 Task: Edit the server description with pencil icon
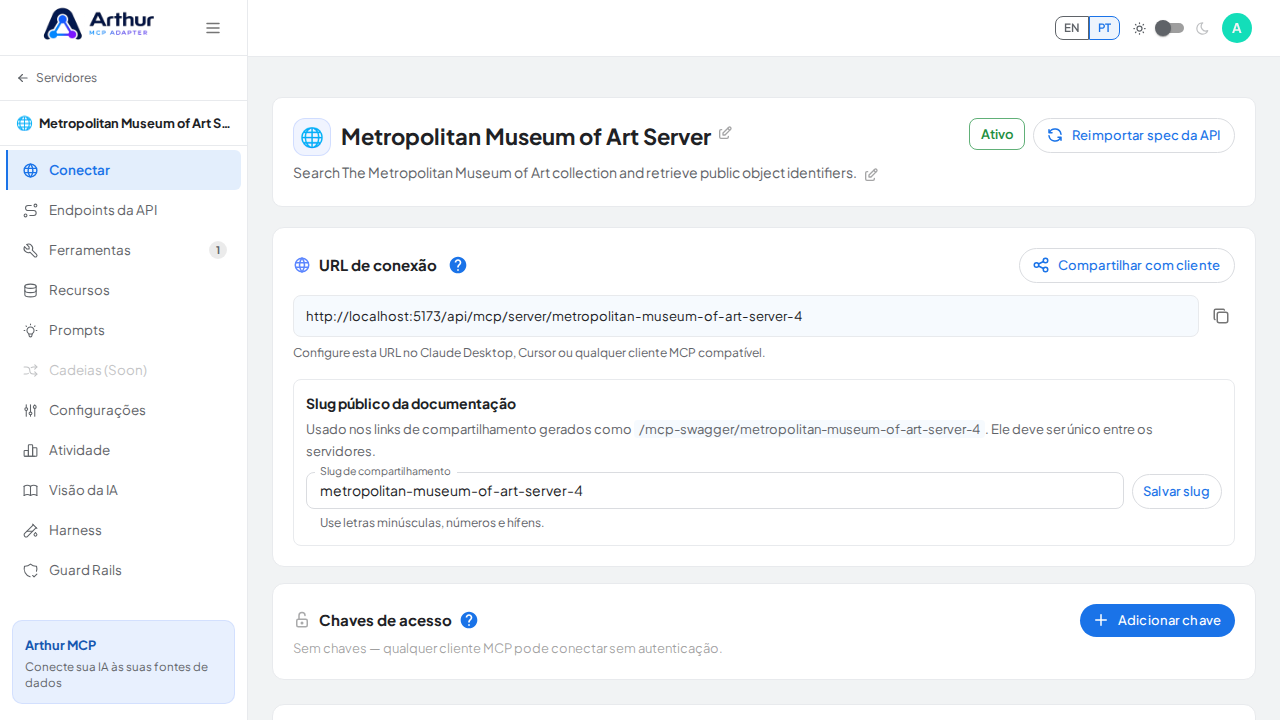(x=871, y=174)
